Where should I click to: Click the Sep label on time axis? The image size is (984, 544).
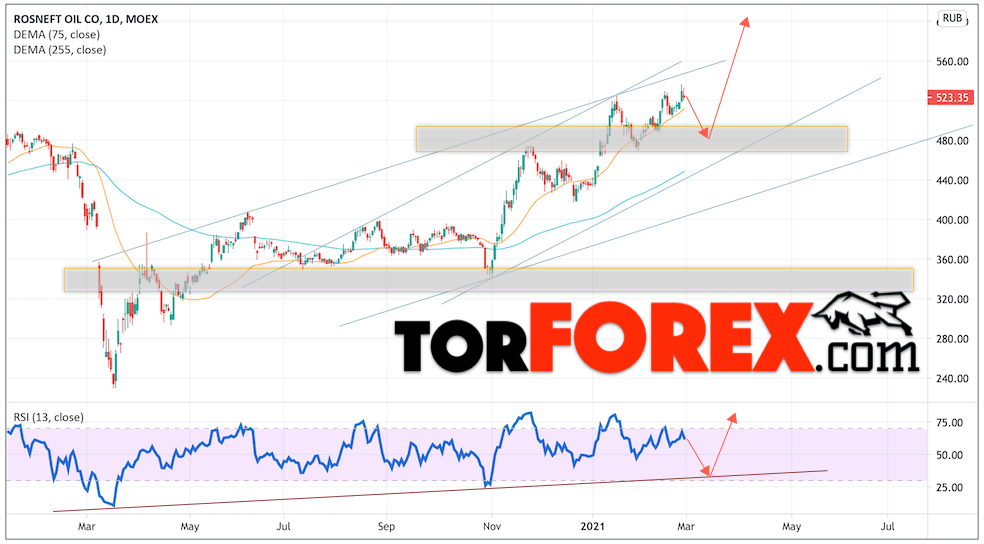point(387,526)
